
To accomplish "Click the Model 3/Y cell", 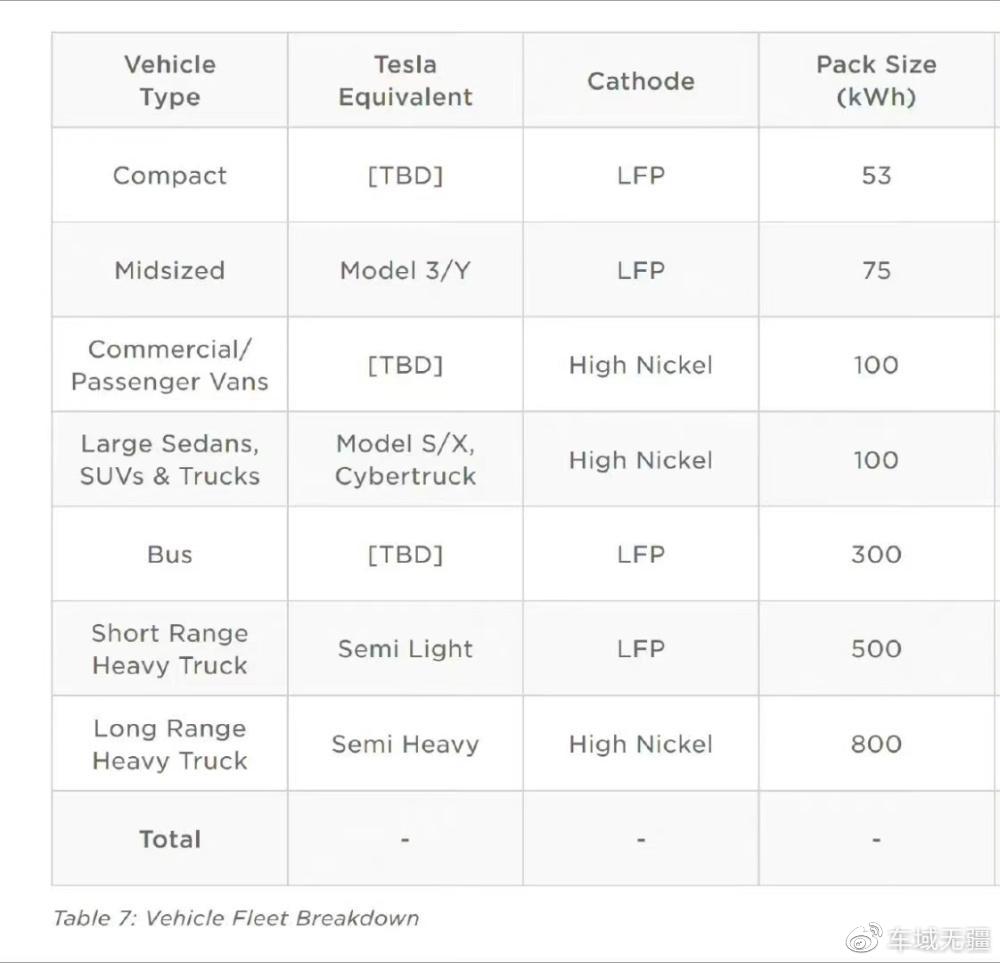I will (405, 270).
